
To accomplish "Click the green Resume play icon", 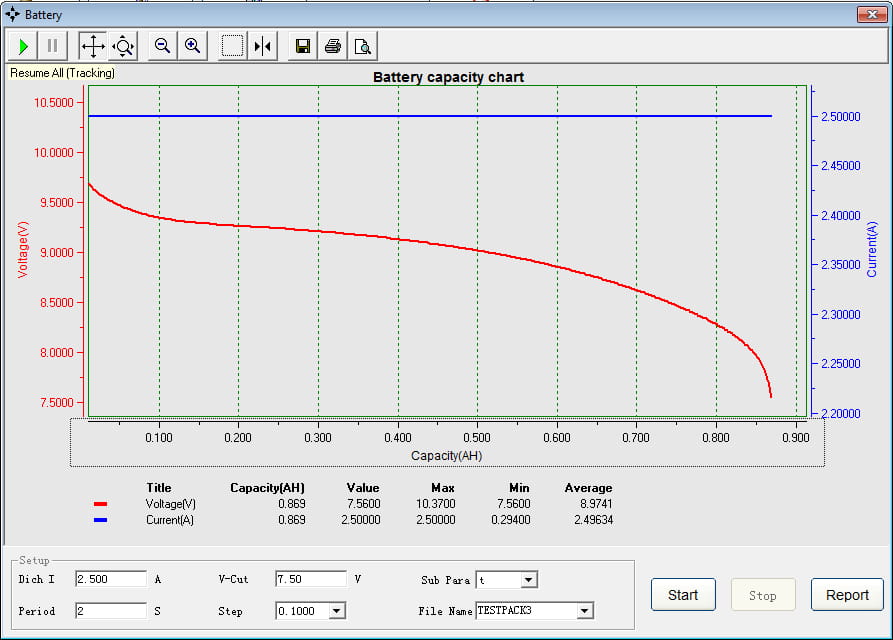I will click(23, 46).
